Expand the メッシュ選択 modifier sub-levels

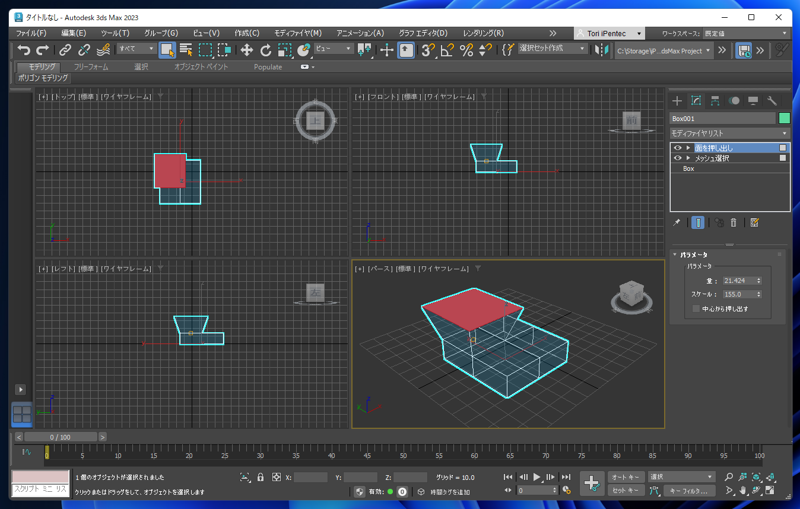click(688, 158)
